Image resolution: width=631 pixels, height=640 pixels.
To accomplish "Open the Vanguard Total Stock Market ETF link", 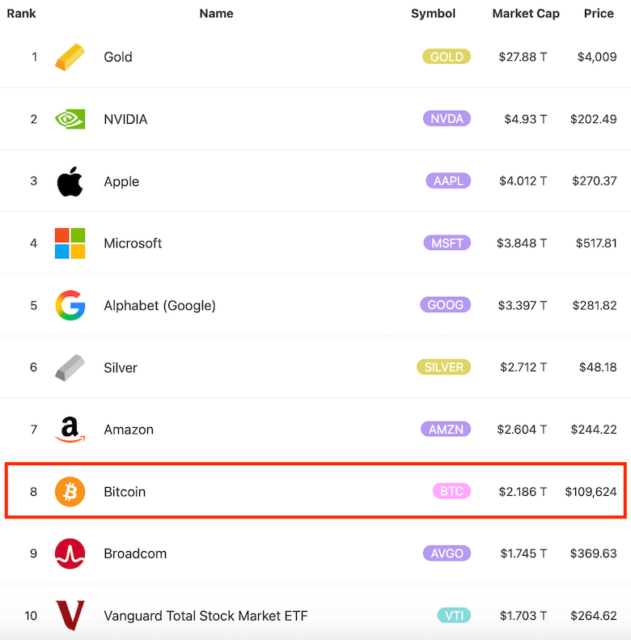I will [207, 615].
